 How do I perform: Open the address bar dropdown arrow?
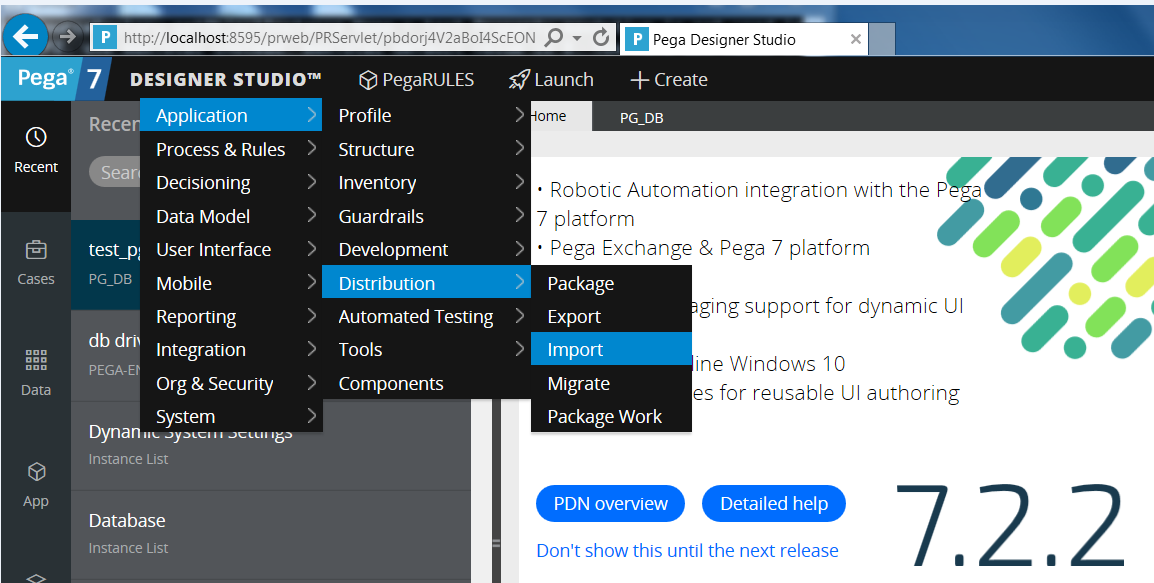pyautogui.click(x=577, y=38)
